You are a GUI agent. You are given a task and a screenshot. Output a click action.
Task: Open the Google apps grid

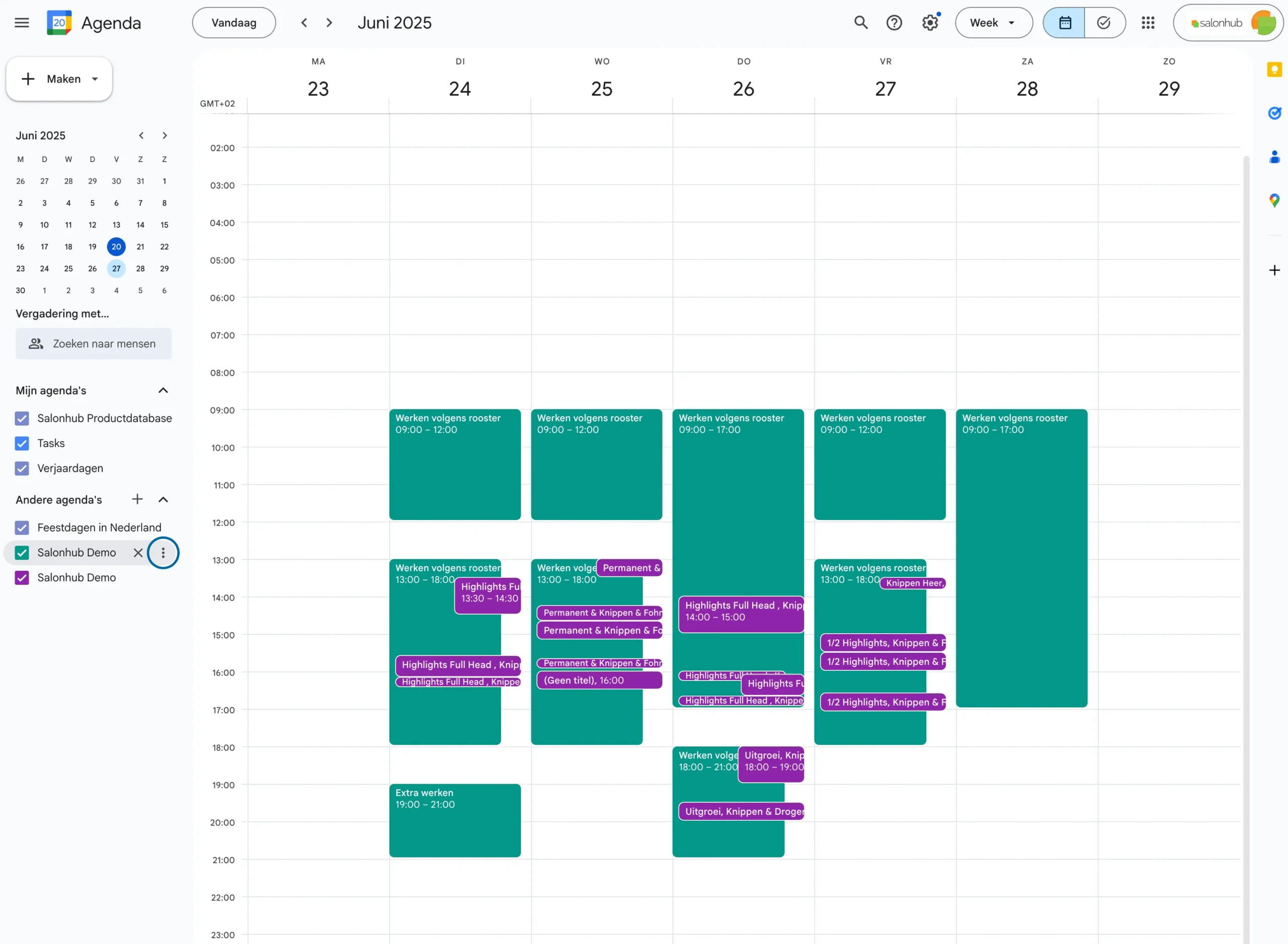click(x=1148, y=23)
